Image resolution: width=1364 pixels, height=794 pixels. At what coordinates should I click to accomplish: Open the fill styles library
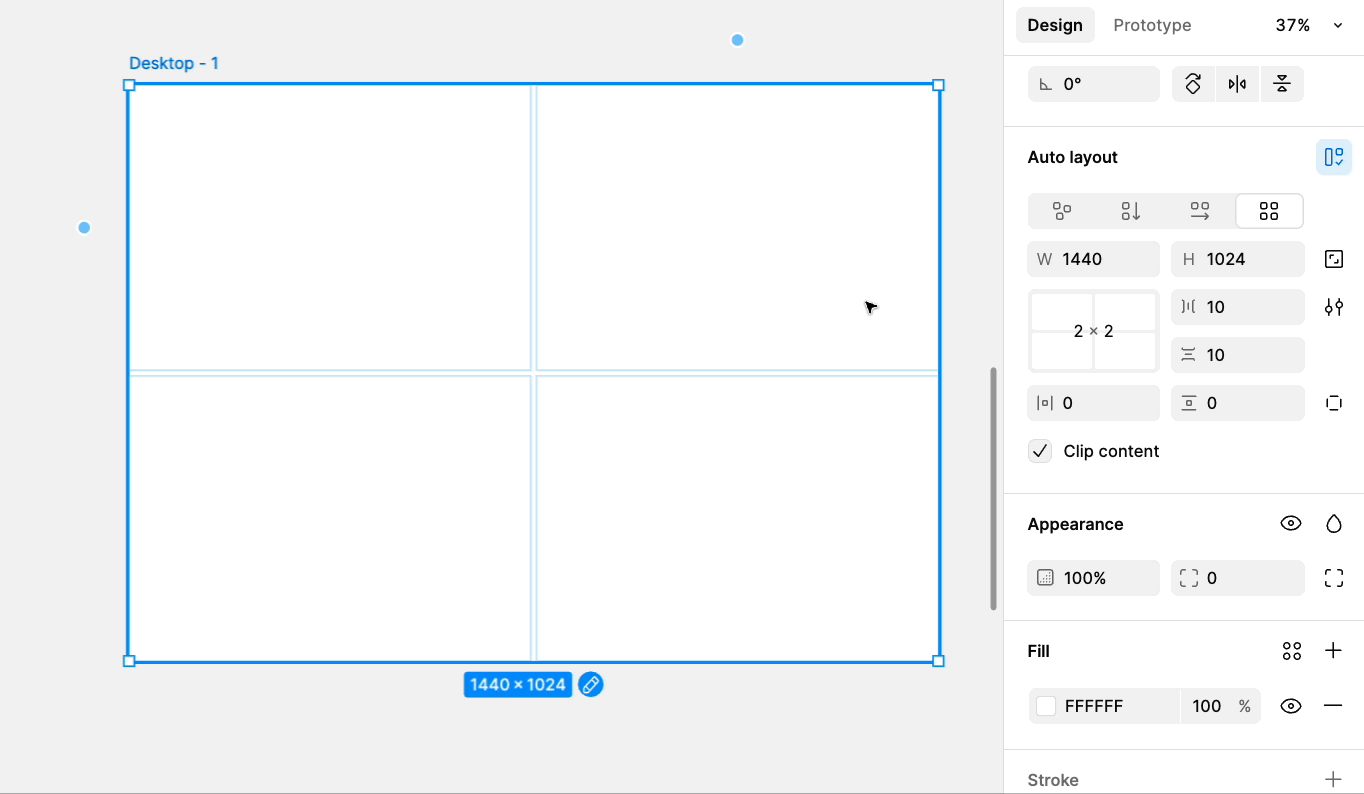point(1291,651)
